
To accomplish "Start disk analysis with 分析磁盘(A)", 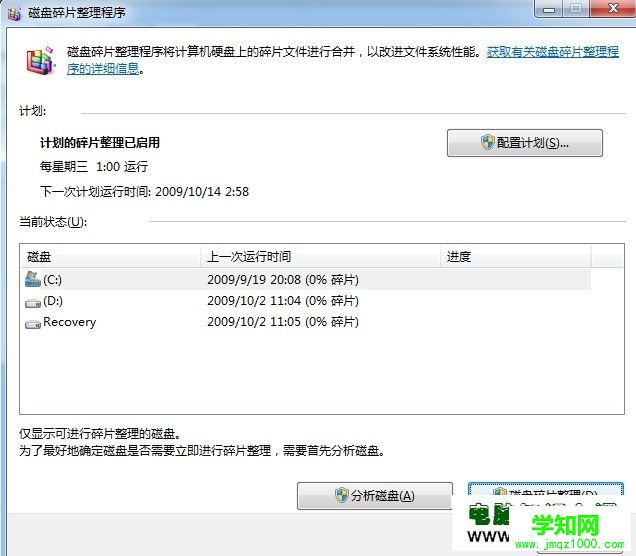I will [x=375, y=496].
